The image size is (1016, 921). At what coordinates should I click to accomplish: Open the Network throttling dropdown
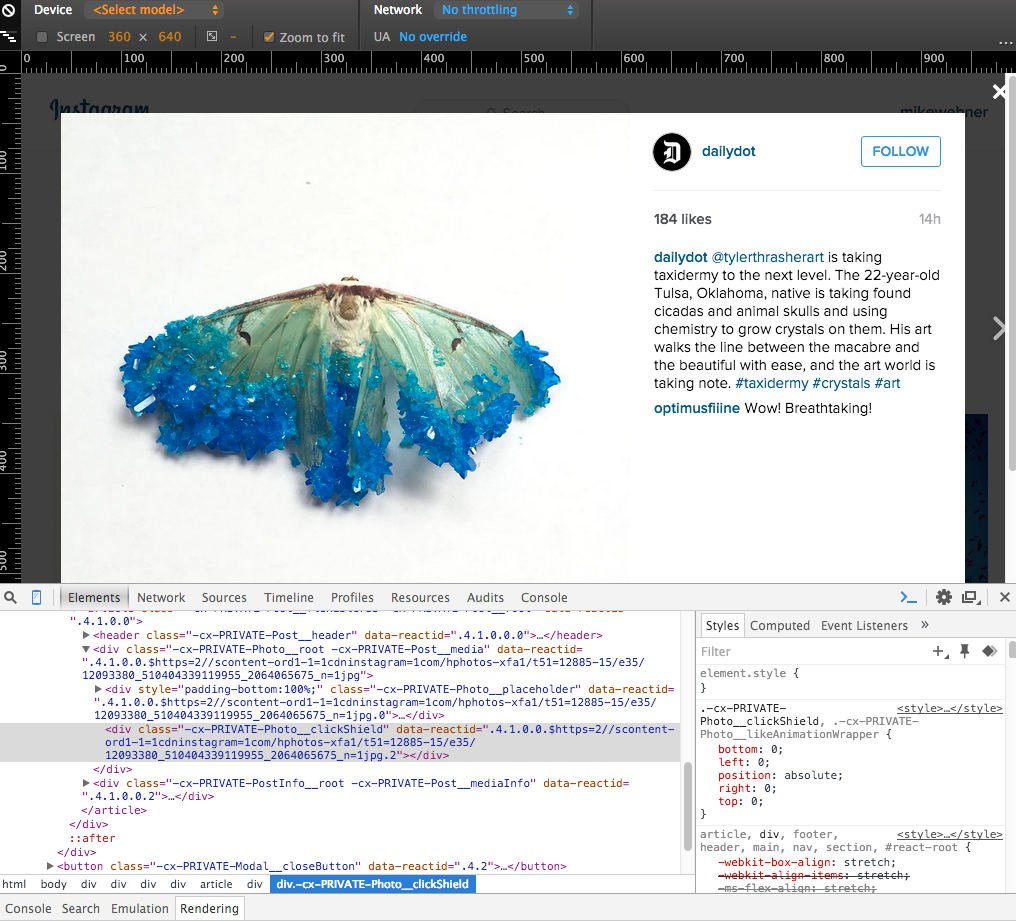click(x=508, y=10)
